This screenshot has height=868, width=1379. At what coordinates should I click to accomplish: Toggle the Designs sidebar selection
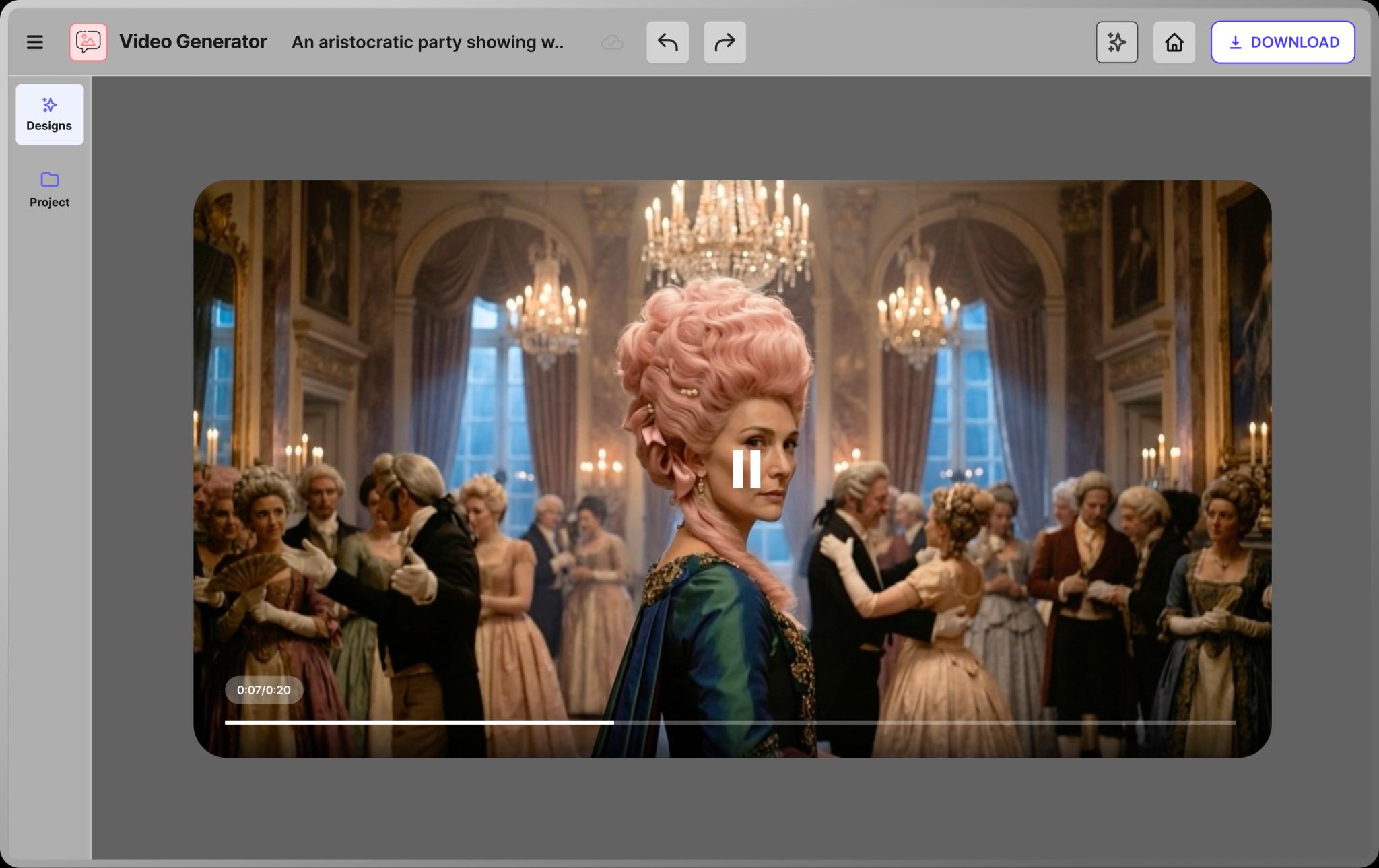point(49,114)
